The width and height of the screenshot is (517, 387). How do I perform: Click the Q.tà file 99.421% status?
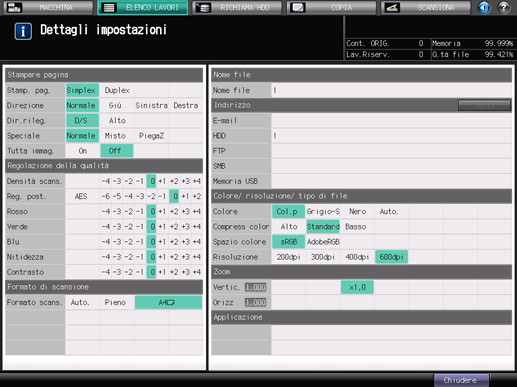[x=473, y=54]
